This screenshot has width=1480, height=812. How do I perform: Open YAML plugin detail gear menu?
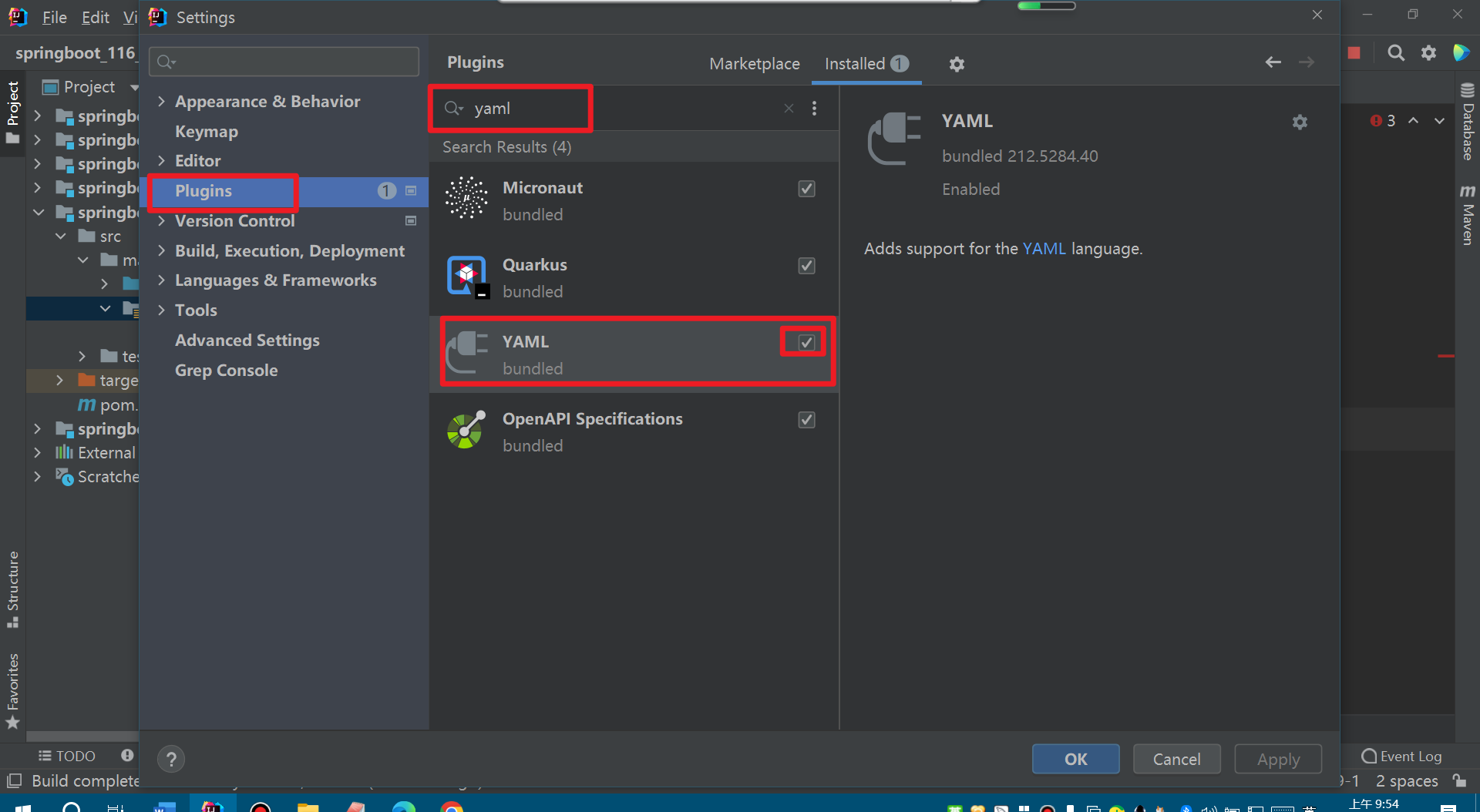[1300, 122]
